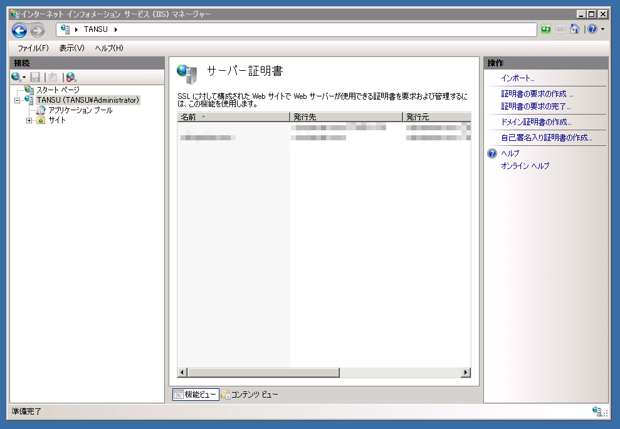Click the server certificates header icon
Viewport: 620px width, 429px height.
[187, 74]
